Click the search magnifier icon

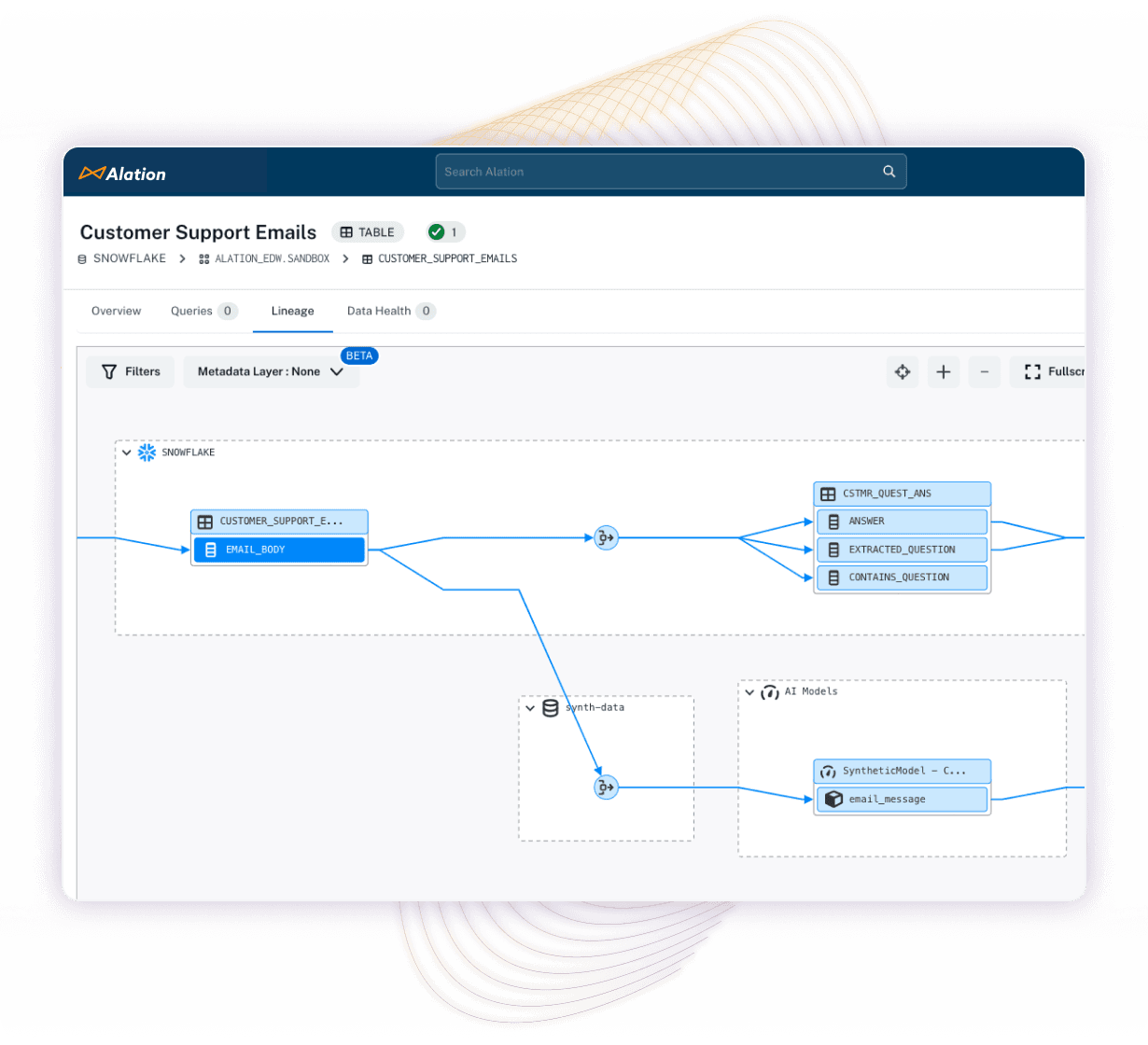tap(888, 171)
